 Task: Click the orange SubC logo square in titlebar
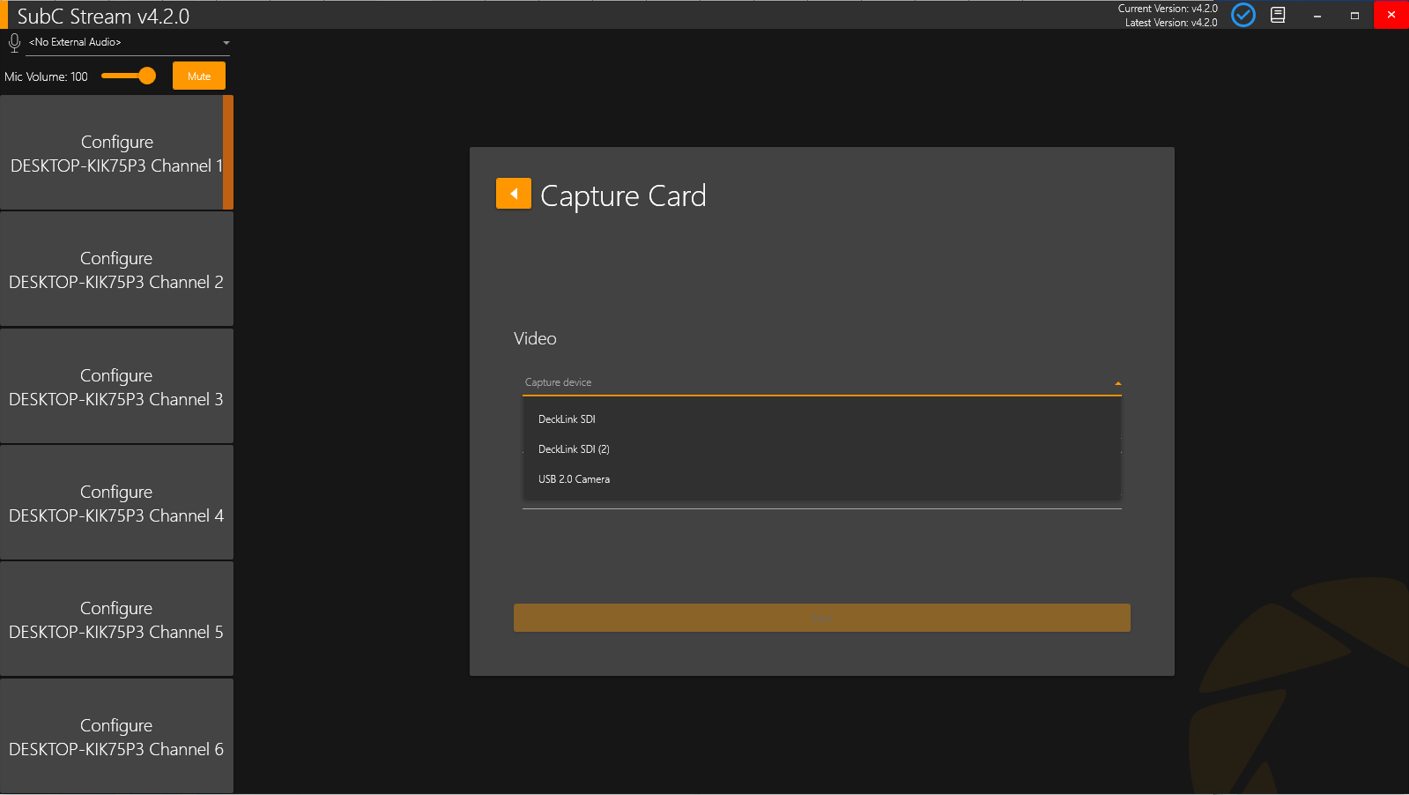pos(5,15)
